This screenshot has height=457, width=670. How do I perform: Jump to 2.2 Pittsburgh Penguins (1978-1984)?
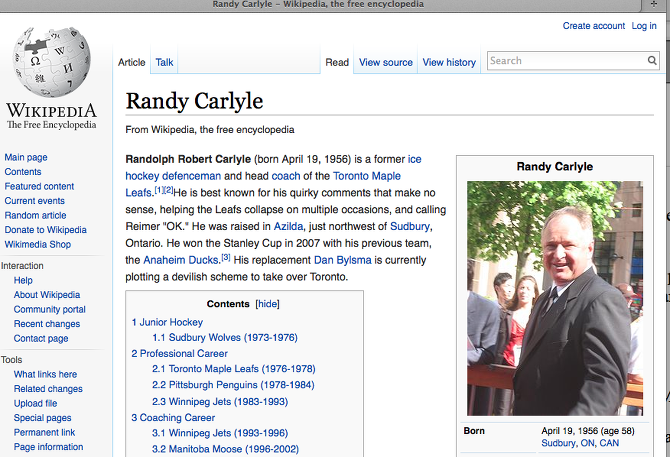(233, 385)
